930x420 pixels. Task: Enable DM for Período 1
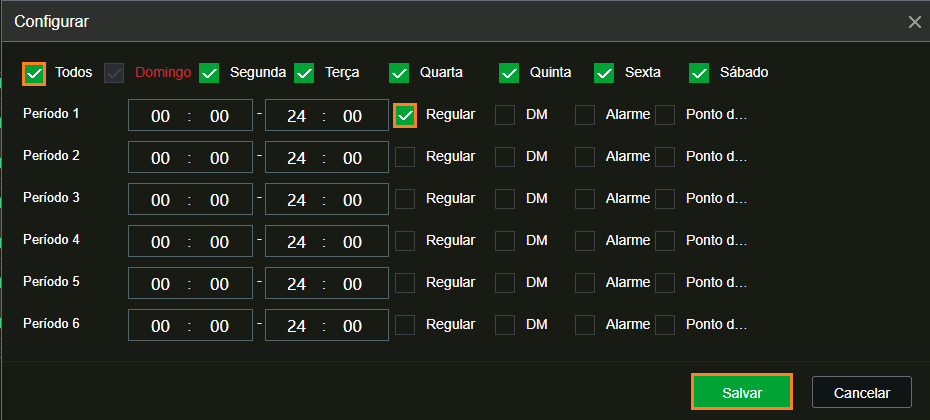tap(505, 115)
